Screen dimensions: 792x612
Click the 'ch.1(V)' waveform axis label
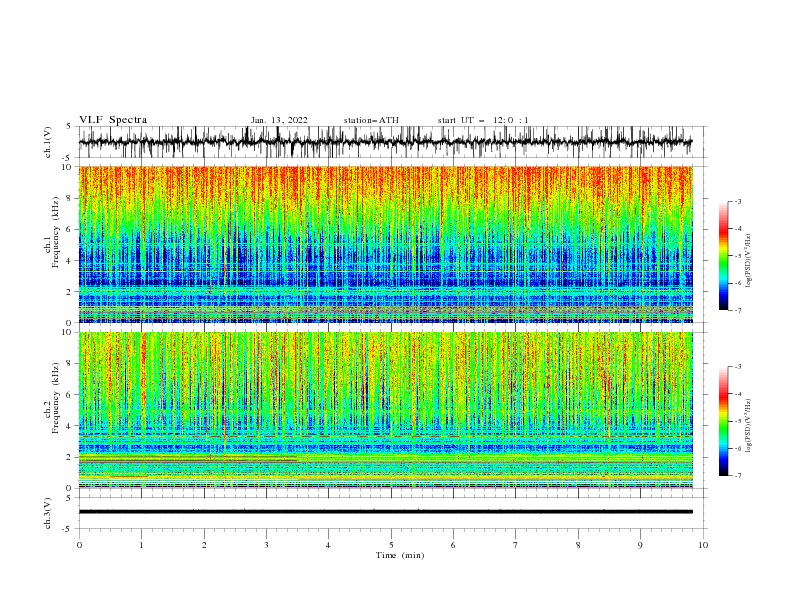tap(48, 142)
